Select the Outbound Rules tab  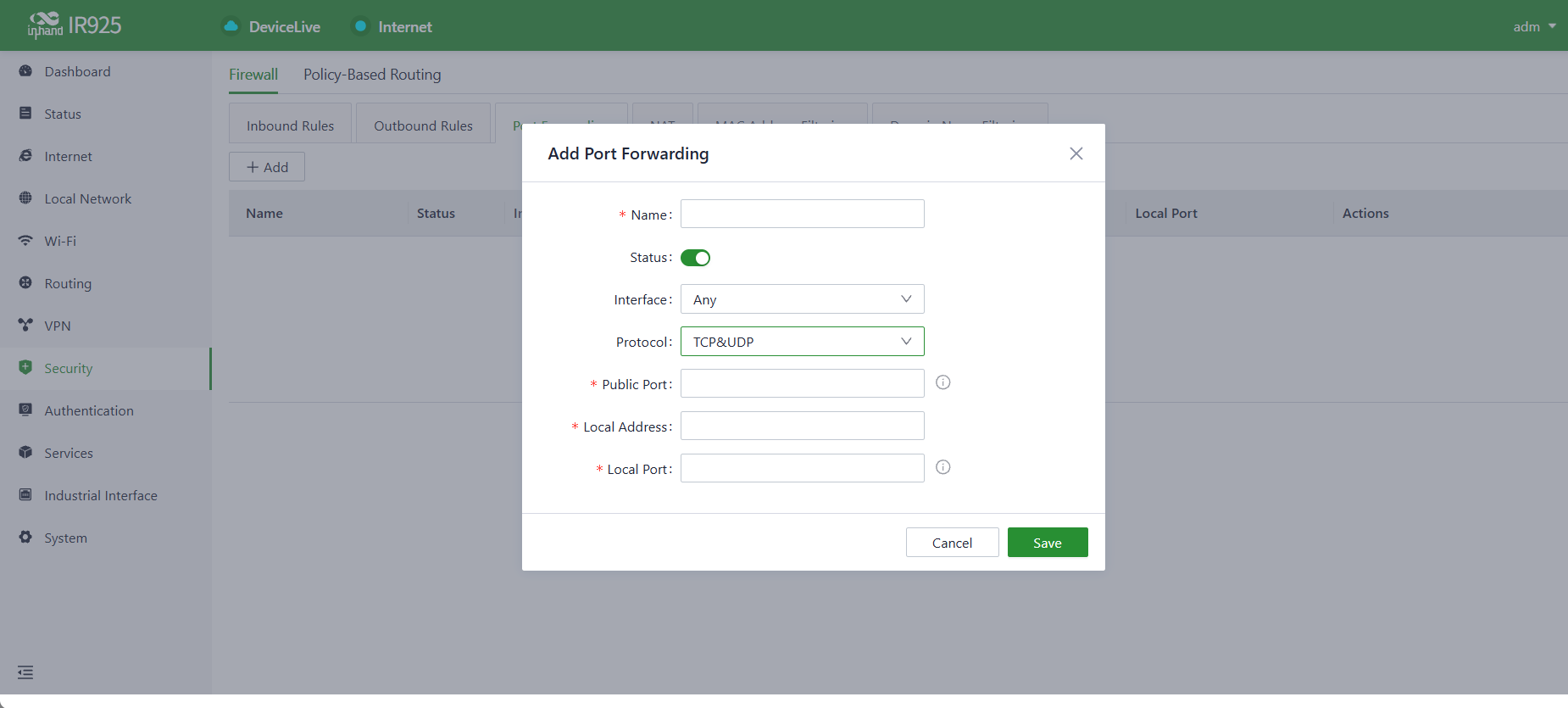coord(423,124)
